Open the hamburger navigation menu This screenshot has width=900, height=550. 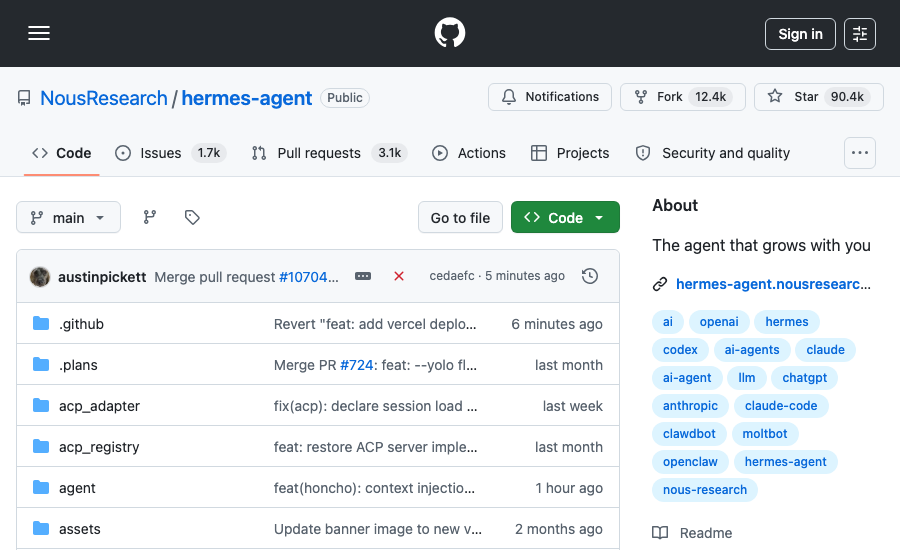39,33
